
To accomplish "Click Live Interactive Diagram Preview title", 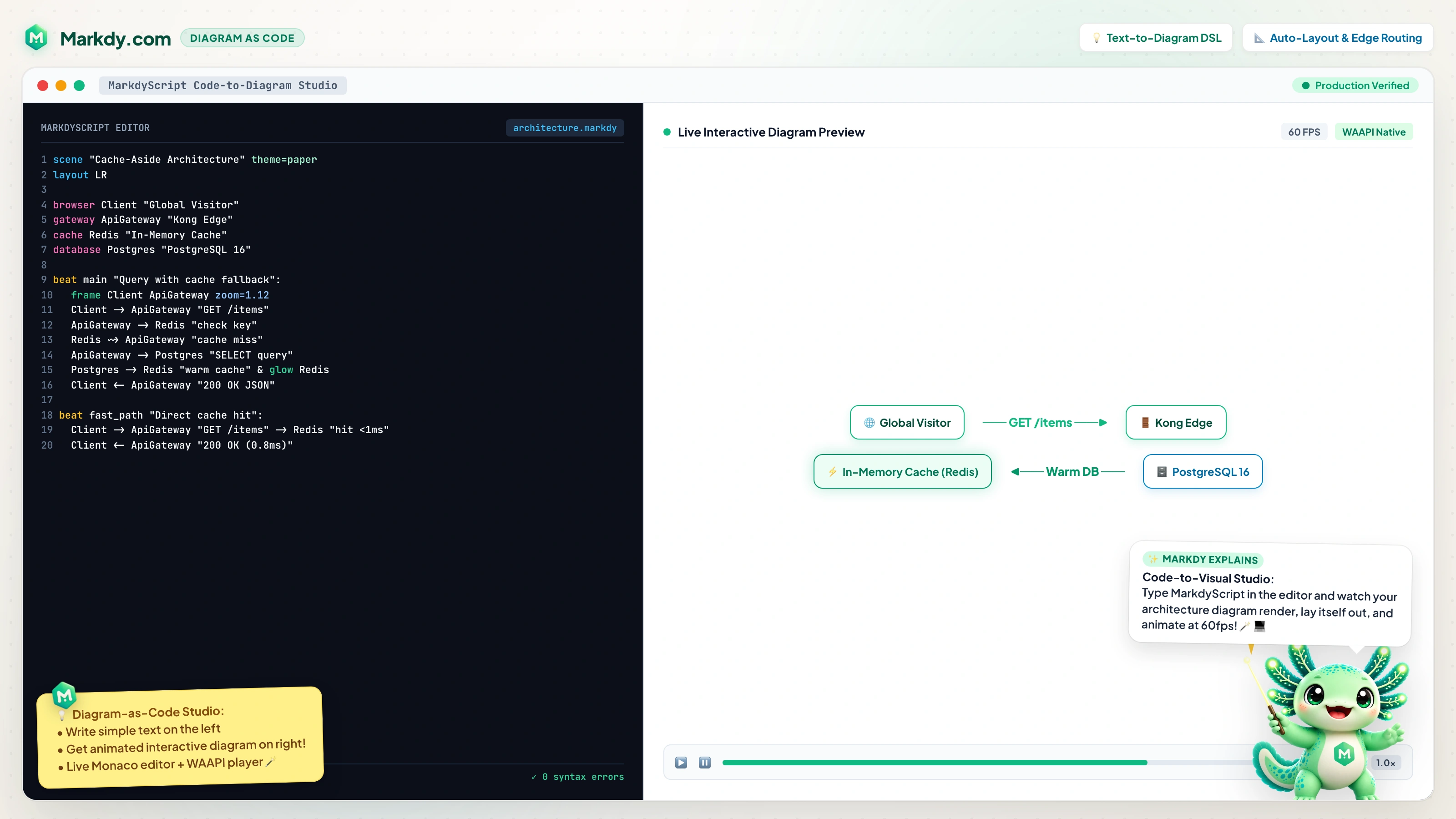I will coord(771,131).
